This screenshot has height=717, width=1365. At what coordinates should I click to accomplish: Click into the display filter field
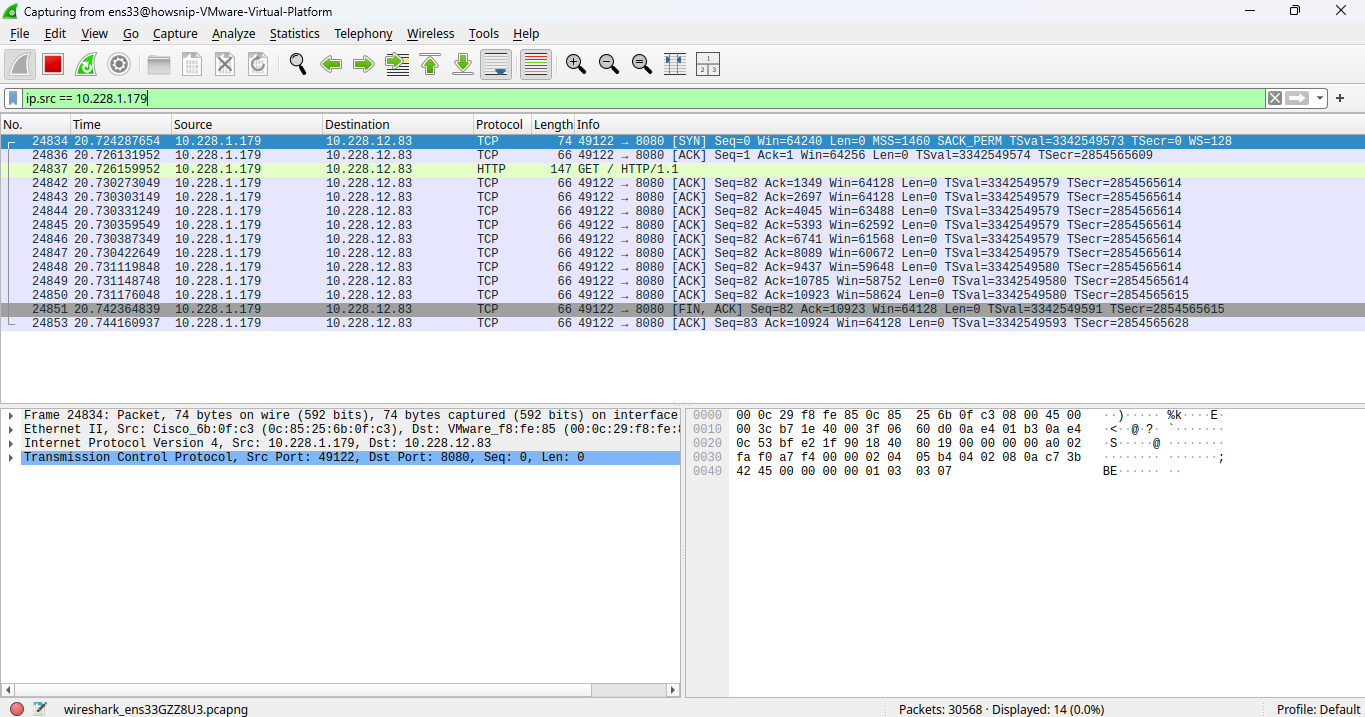coord(643,98)
